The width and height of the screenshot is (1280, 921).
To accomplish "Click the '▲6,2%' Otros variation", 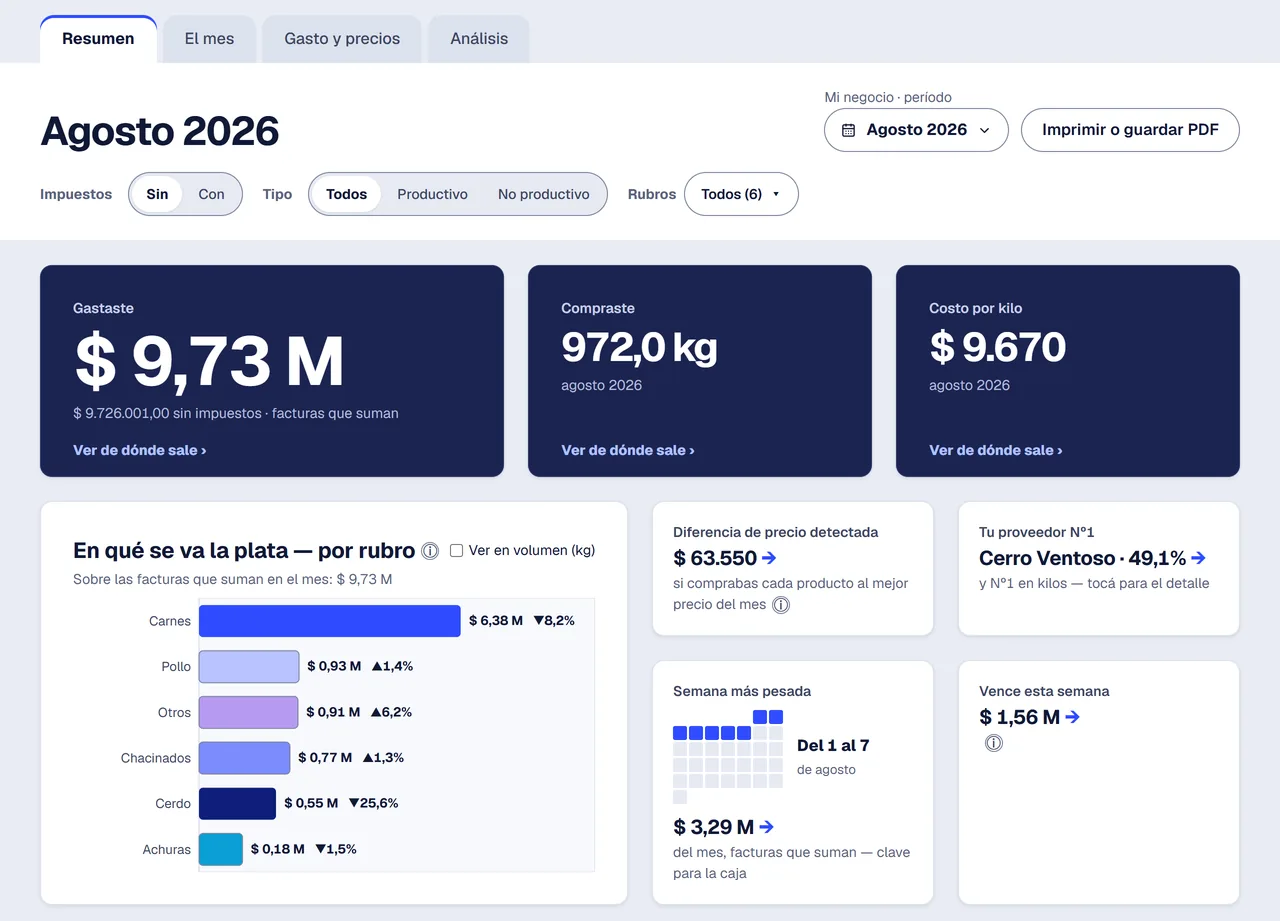I will (x=391, y=712).
